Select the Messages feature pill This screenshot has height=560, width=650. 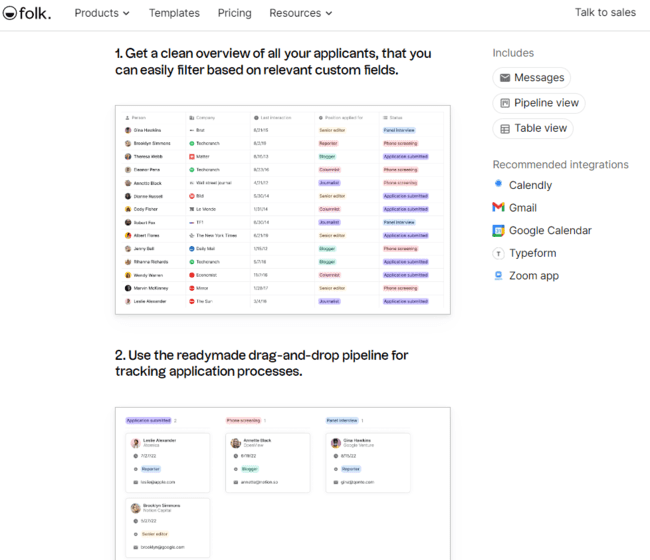pos(531,78)
